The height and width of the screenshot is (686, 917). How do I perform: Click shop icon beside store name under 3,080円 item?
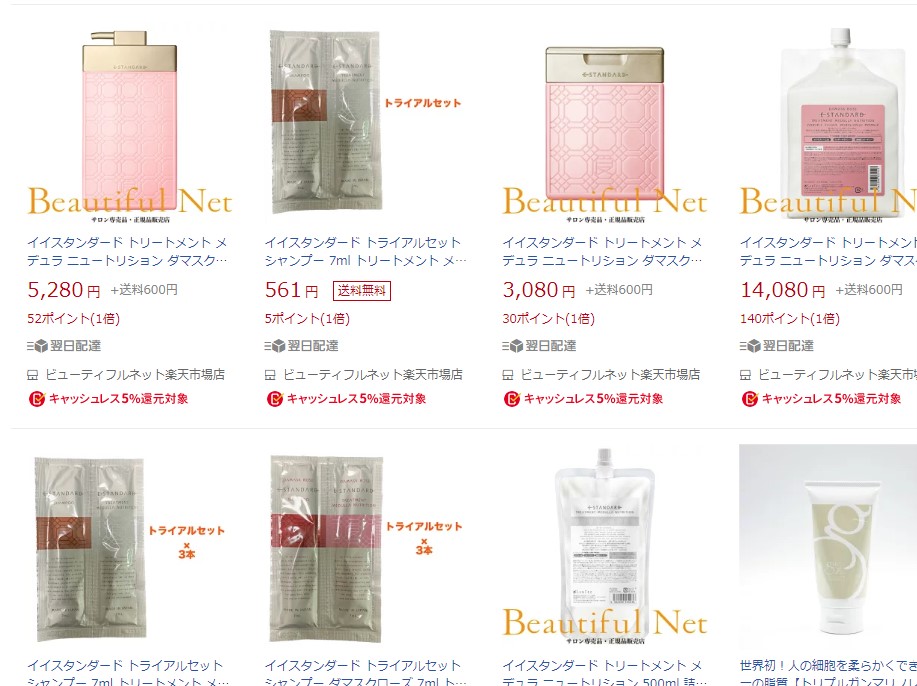pos(508,375)
